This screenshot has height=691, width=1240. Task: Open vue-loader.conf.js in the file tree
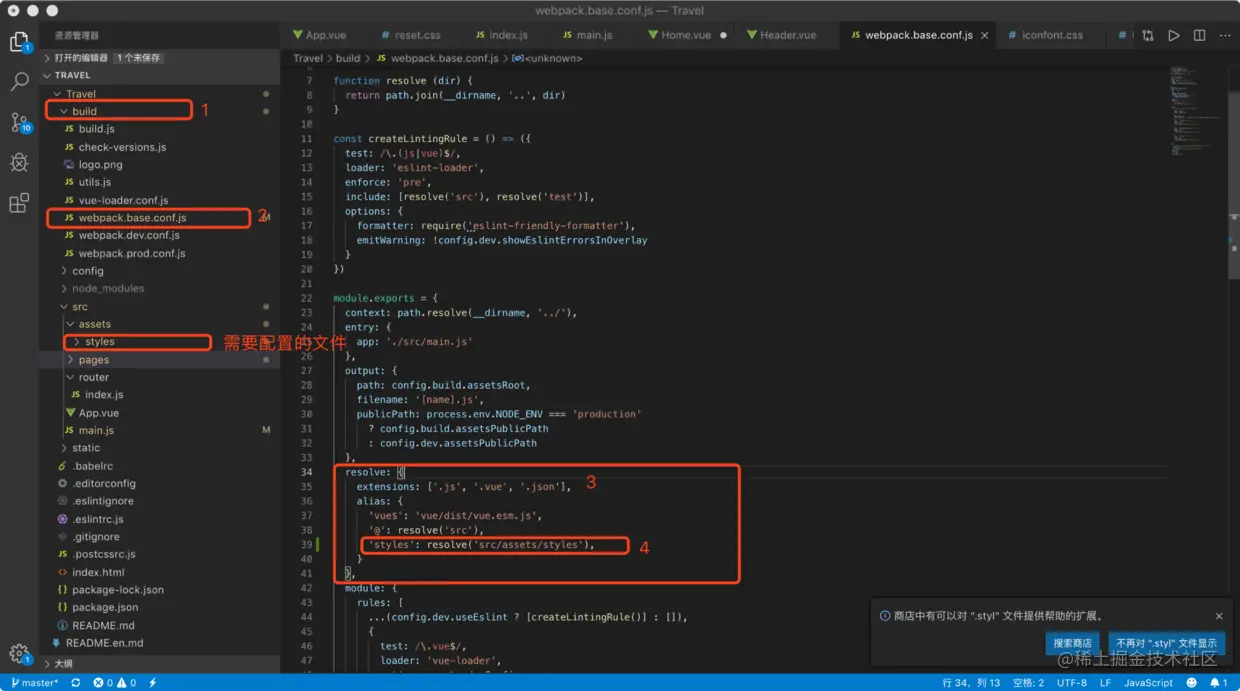(123, 201)
